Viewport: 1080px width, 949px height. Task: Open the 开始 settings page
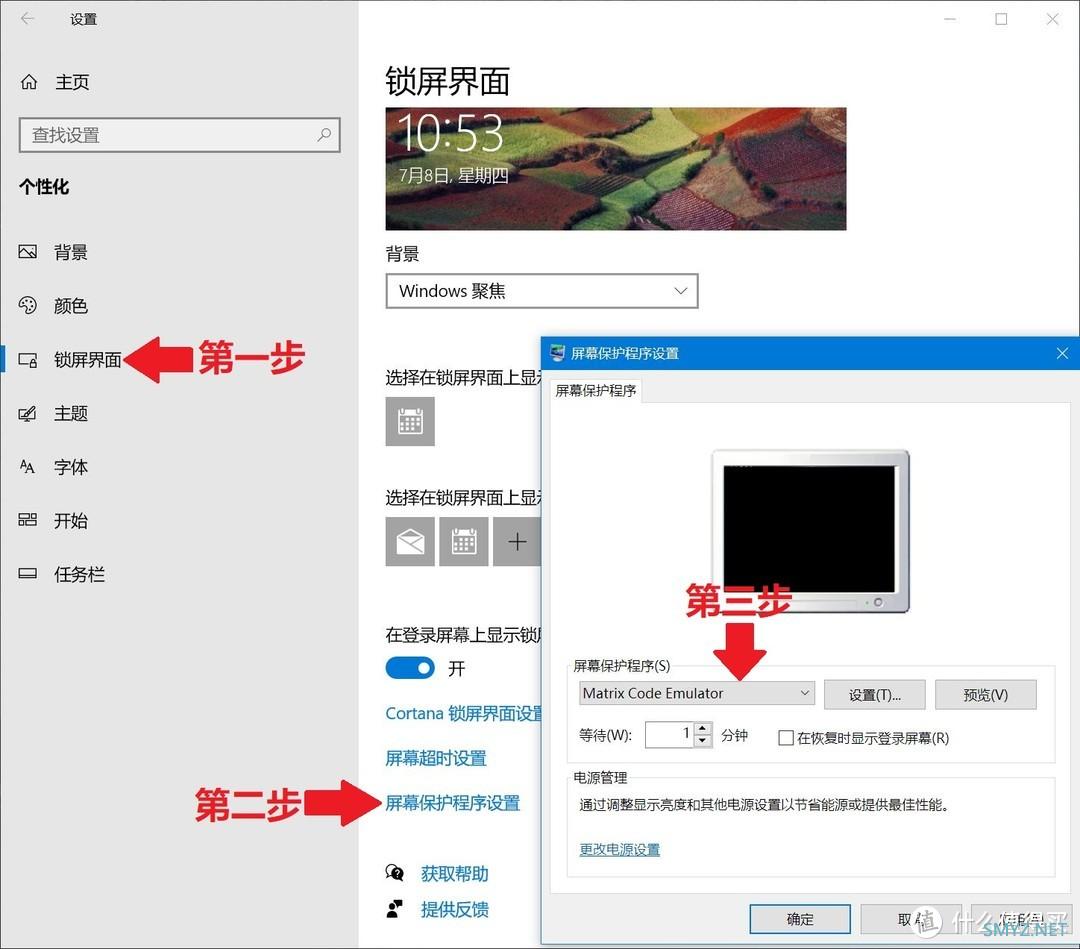click(54, 521)
